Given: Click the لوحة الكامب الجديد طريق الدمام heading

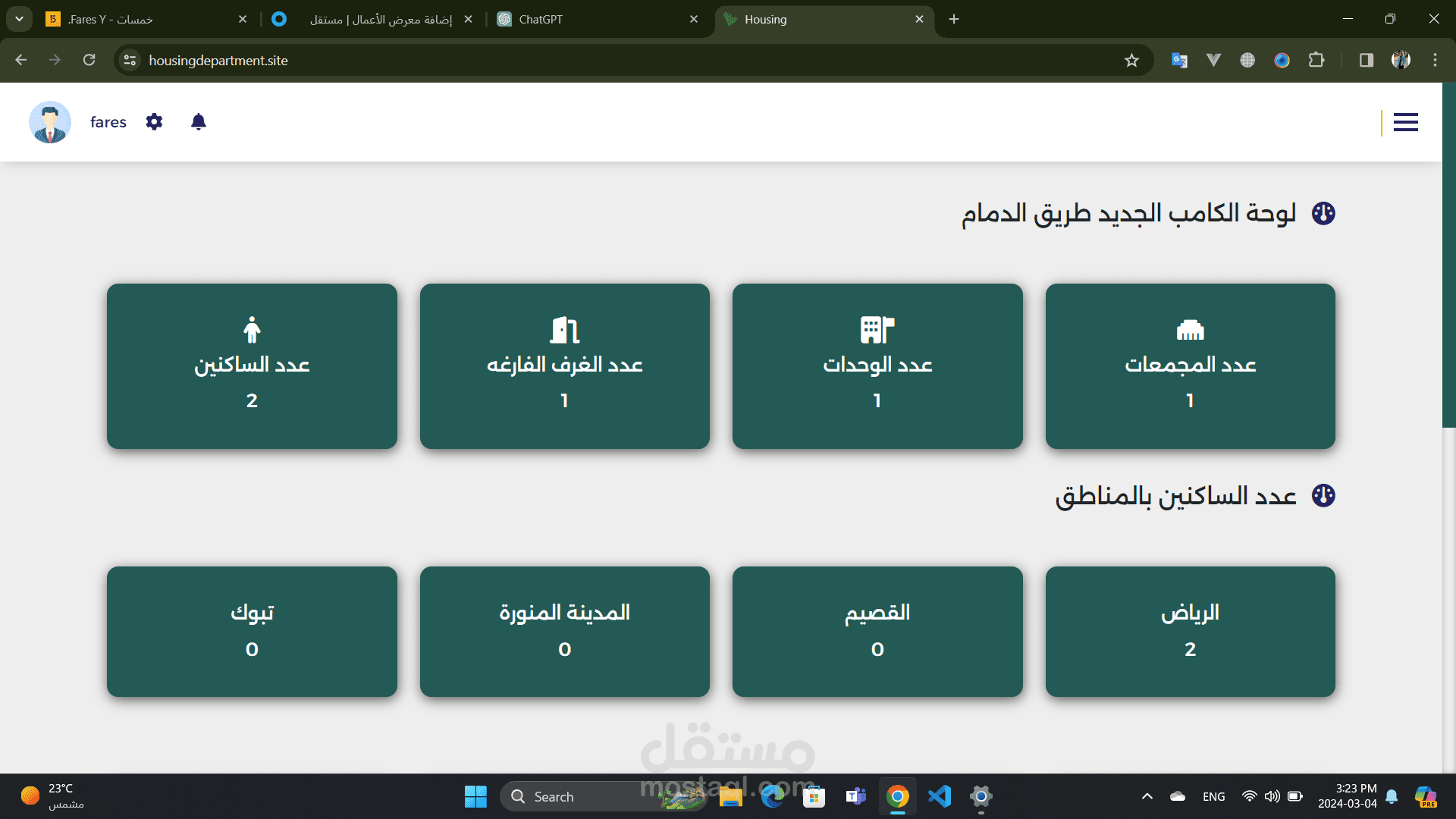Looking at the screenshot, I should [x=1129, y=213].
